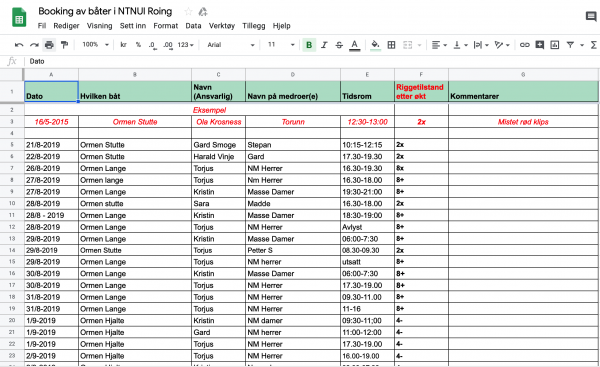This screenshot has height=367, width=600.
Task: Open the Rediger menu
Action: coord(66,26)
